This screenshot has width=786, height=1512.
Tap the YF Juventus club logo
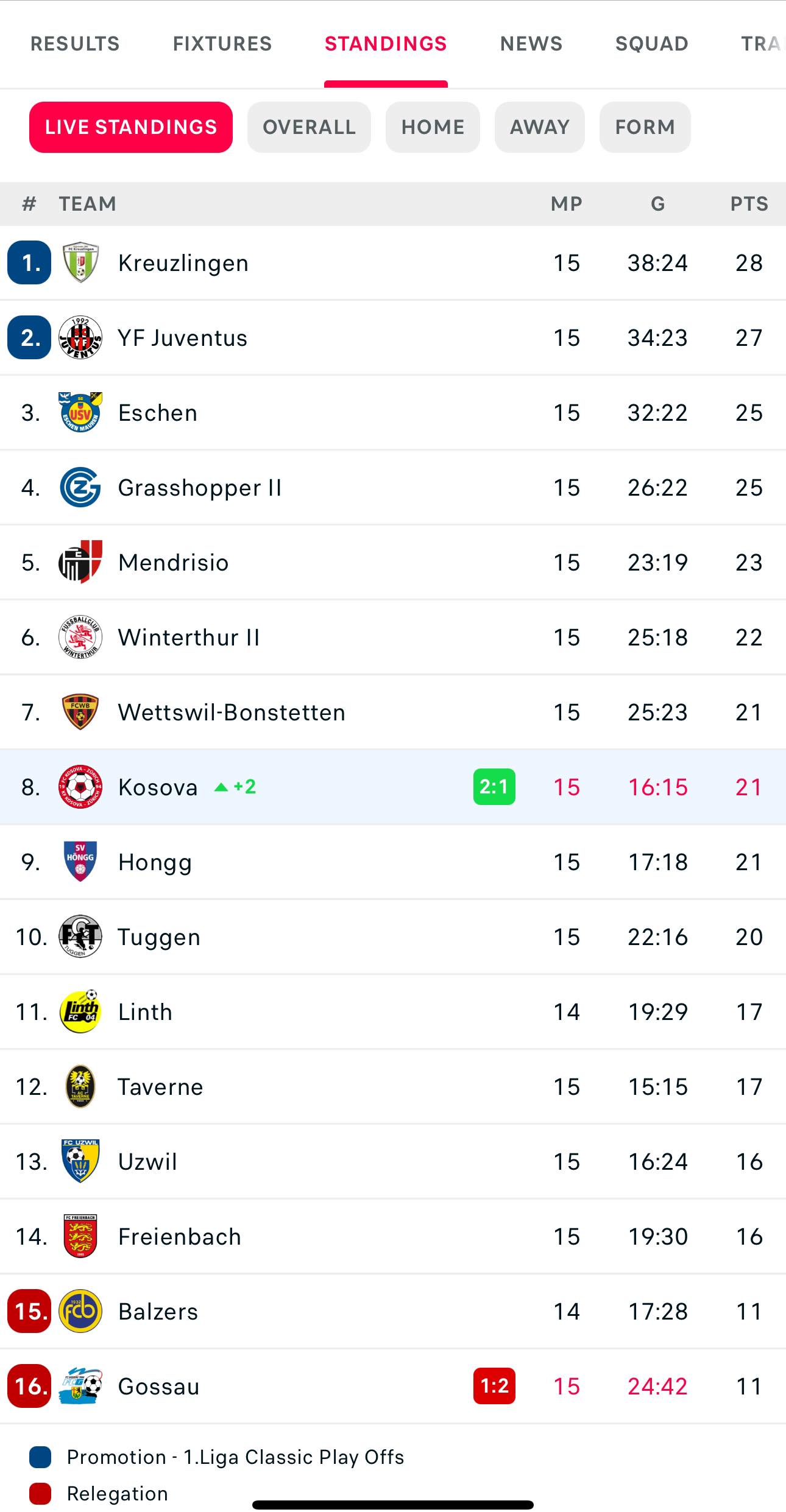(80, 337)
